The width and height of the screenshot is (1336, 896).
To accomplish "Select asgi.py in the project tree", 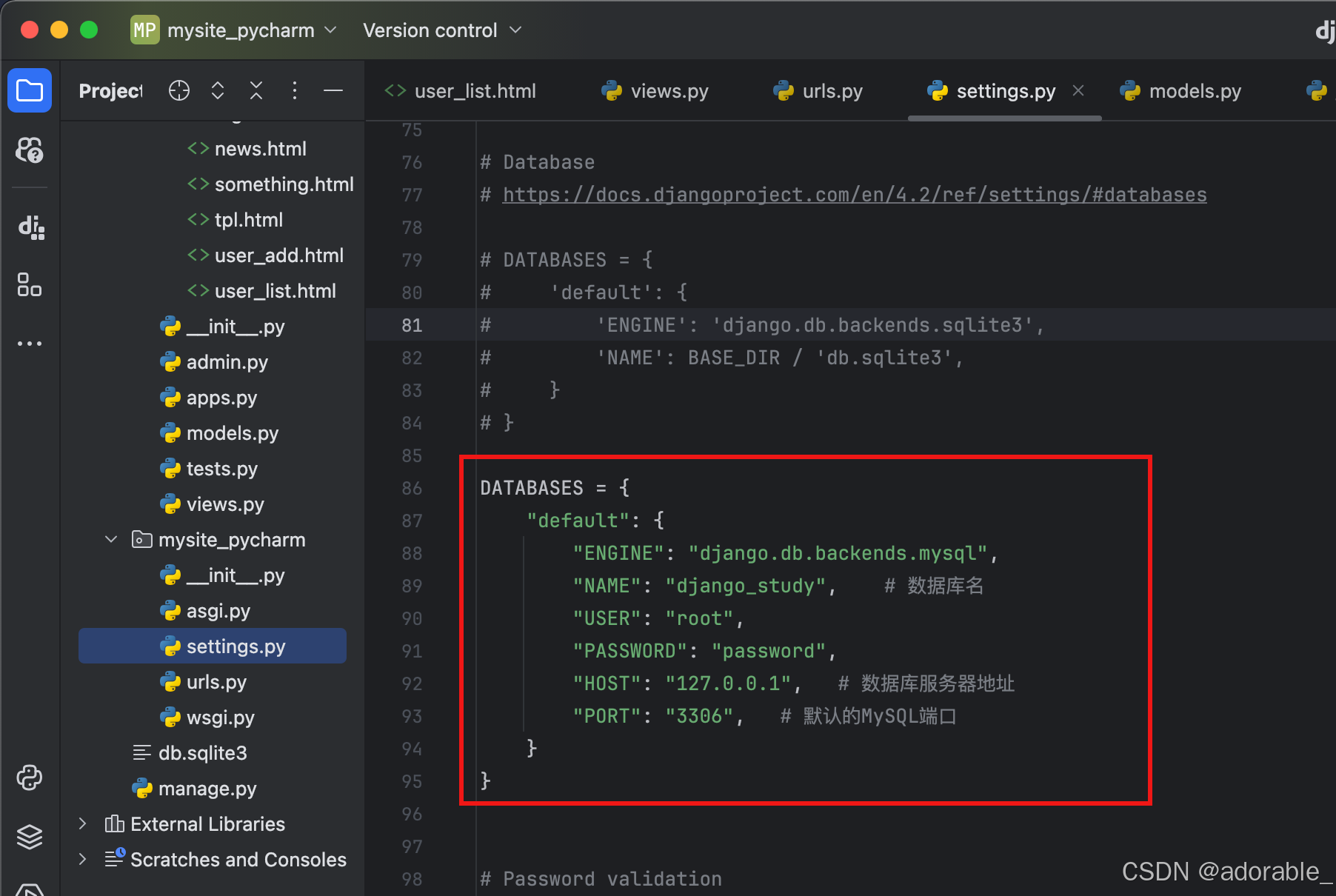I will [218, 611].
